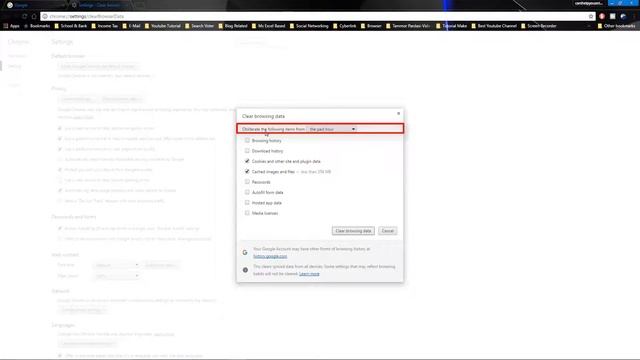Click the blue round extension icon
This screenshot has width=640, height=360.
tap(623, 16)
